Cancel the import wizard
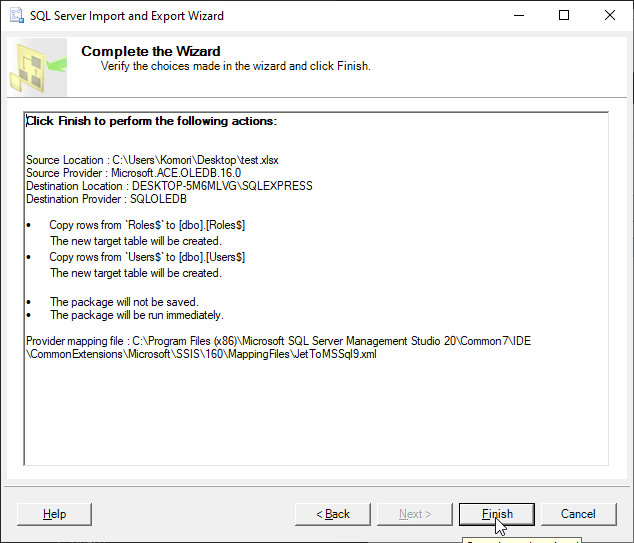This screenshot has height=543, width=634. 578,514
